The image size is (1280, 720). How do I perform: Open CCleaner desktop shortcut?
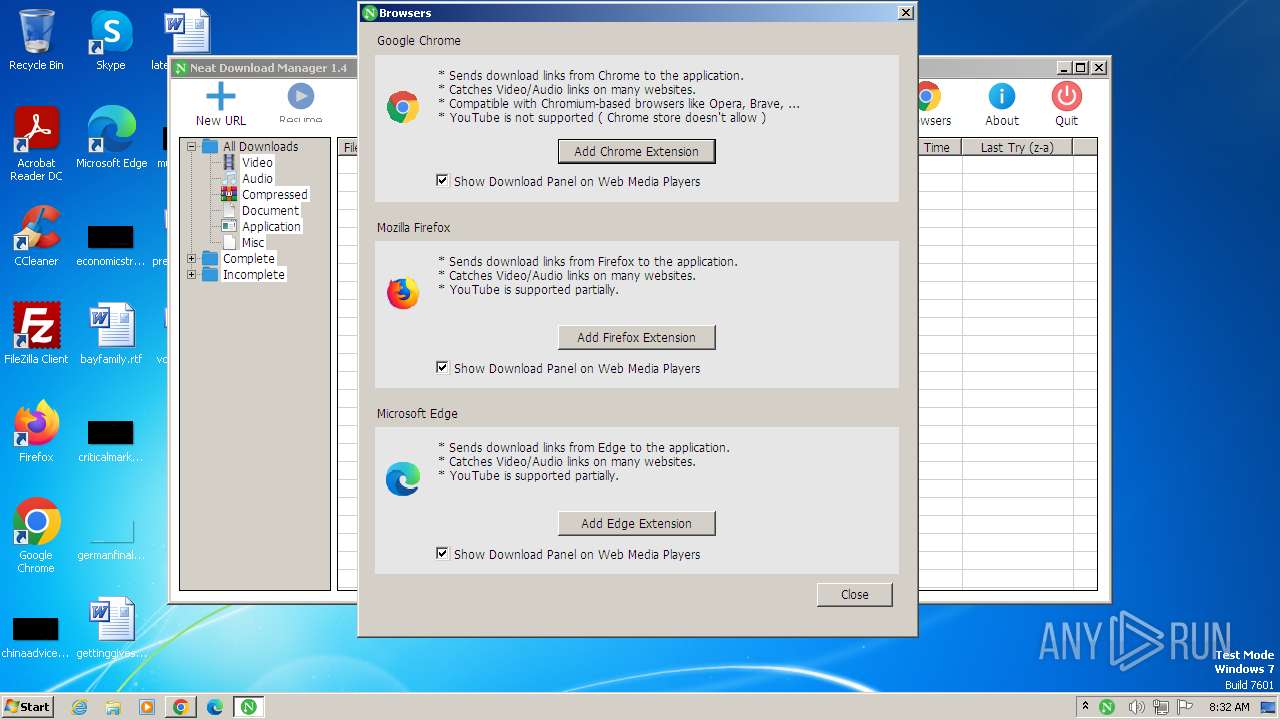(x=36, y=236)
